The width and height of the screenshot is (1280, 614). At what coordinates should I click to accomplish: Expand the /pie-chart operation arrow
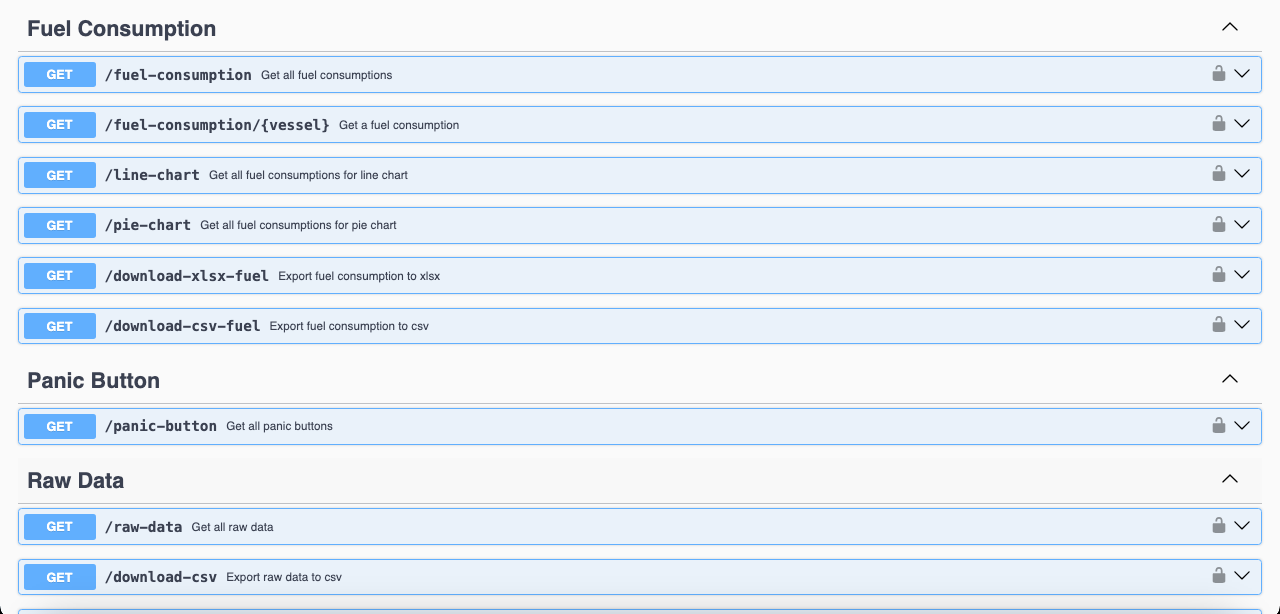click(1242, 224)
